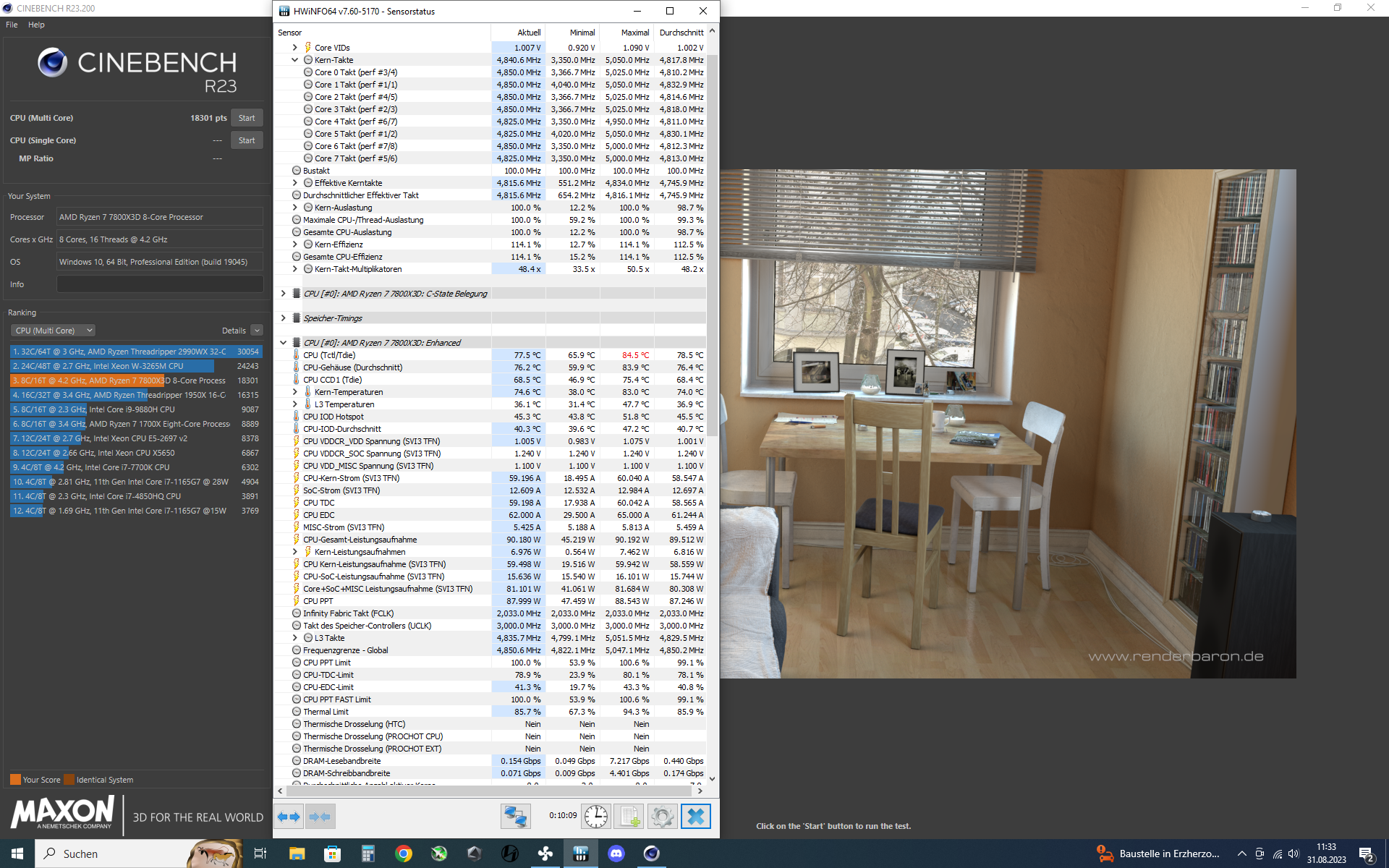Open HWiNFO settings via the gear icon
The height and width of the screenshot is (868, 1389).
(663, 816)
